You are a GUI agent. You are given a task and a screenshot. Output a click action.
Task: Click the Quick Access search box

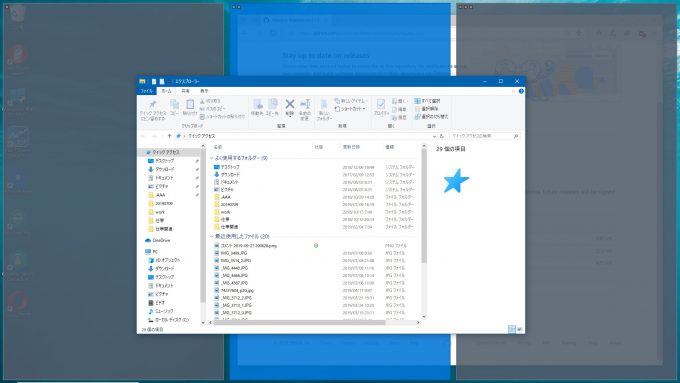tap(481, 136)
